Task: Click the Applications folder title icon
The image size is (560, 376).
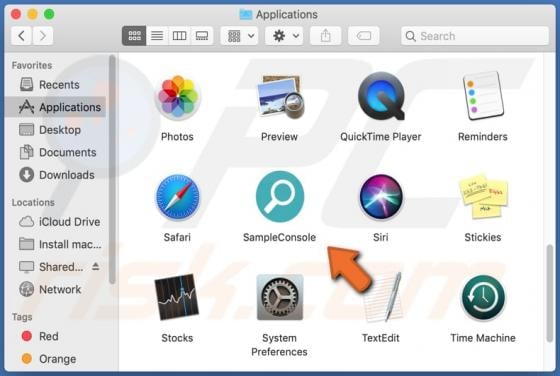Action: coord(245,14)
